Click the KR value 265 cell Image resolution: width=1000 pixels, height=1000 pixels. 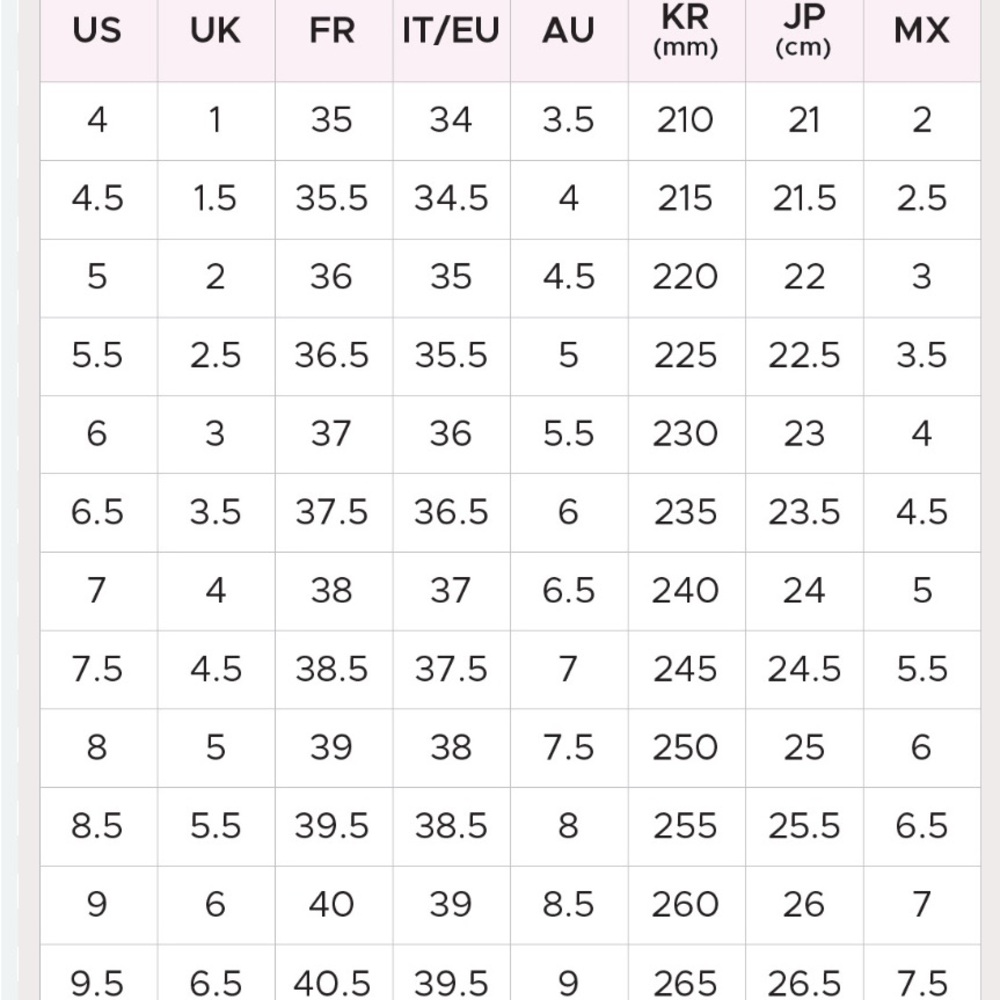click(686, 973)
